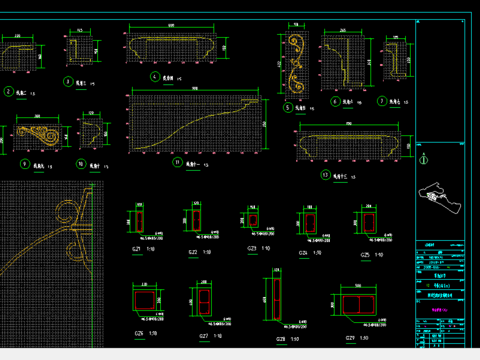
Task: Click the white site location map outline
Action: point(440,198)
